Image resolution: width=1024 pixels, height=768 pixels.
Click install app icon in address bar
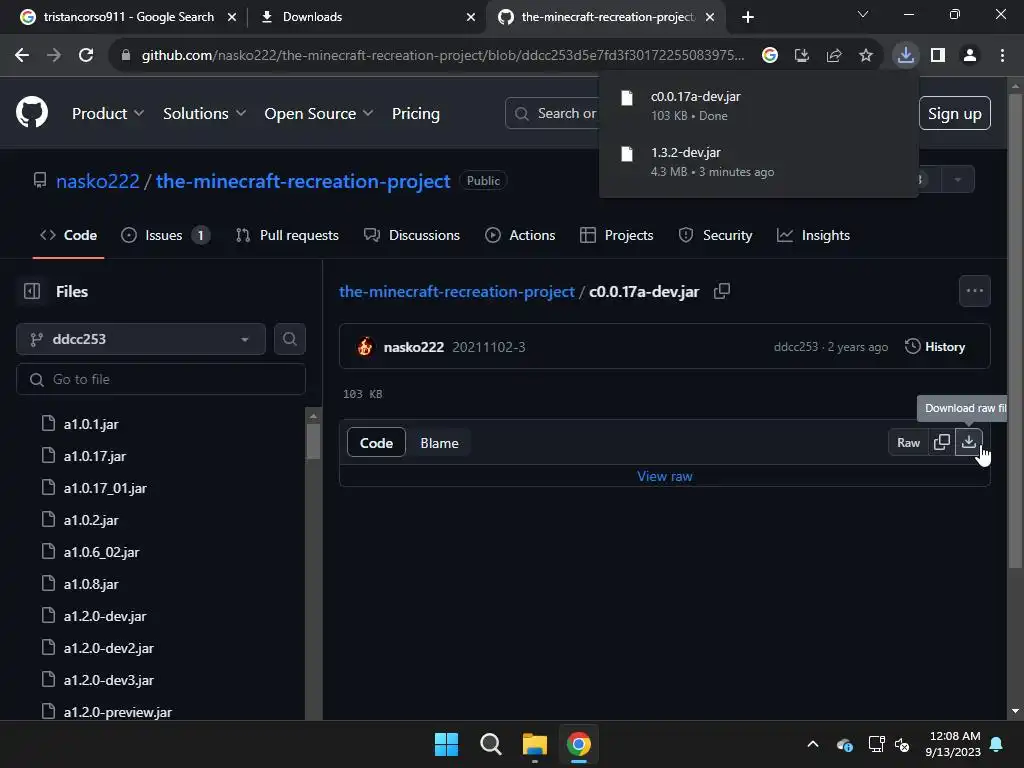[801, 56]
